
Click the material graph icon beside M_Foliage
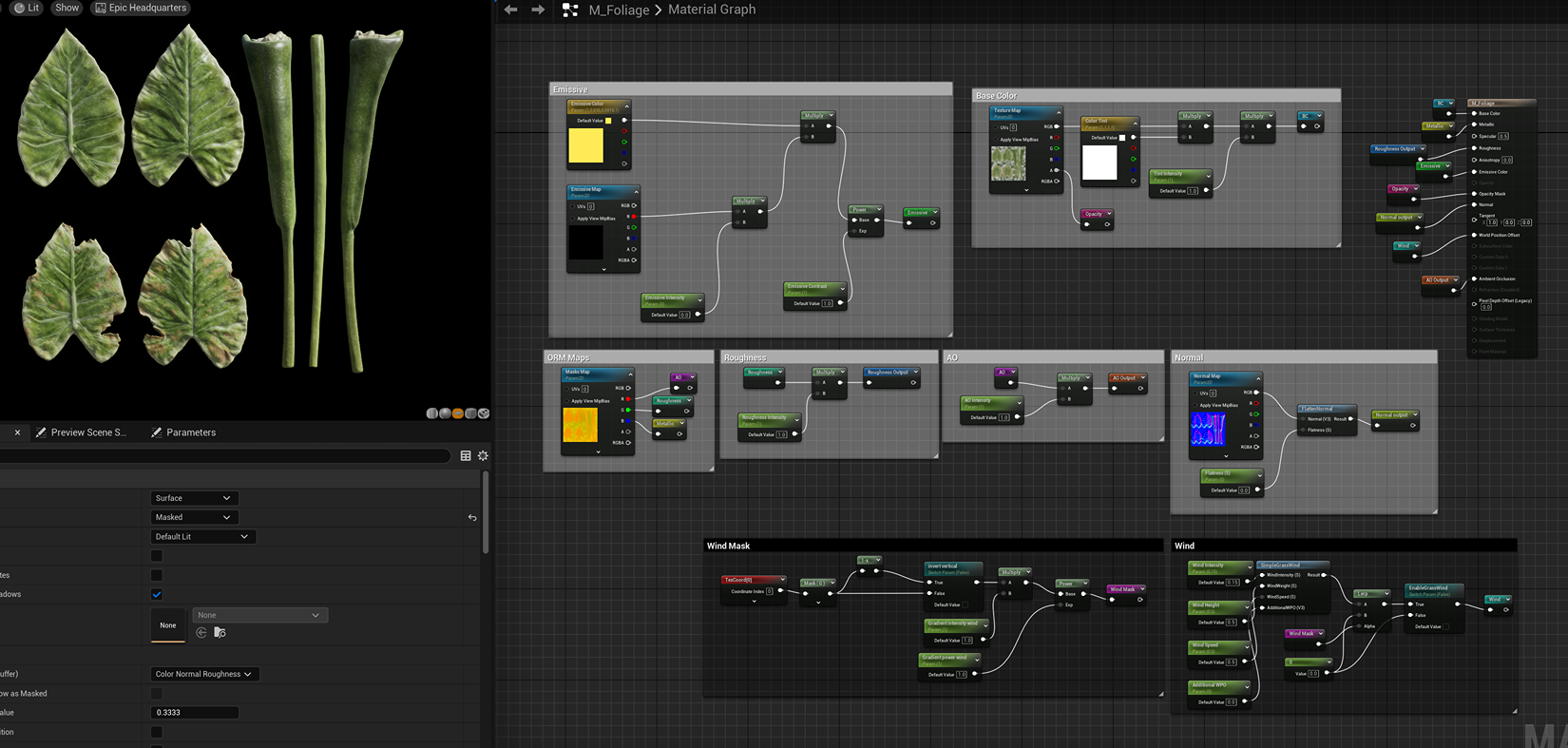coord(570,10)
